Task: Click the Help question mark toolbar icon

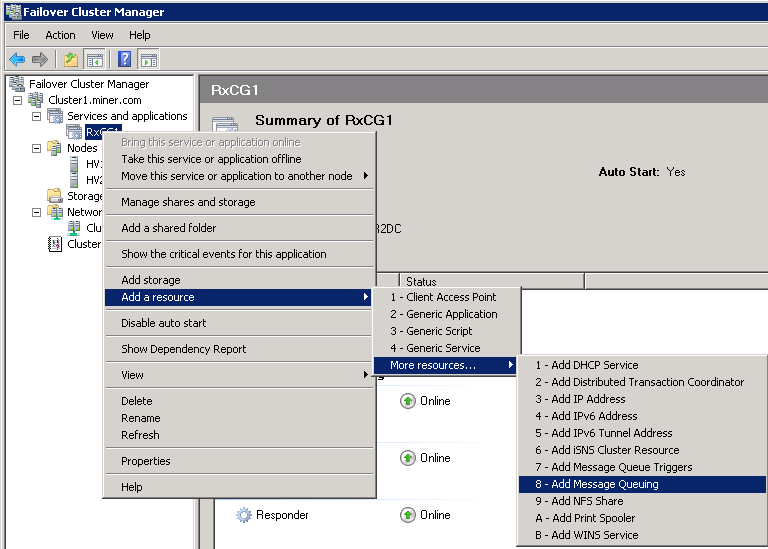Action: [x=125, y=59]
